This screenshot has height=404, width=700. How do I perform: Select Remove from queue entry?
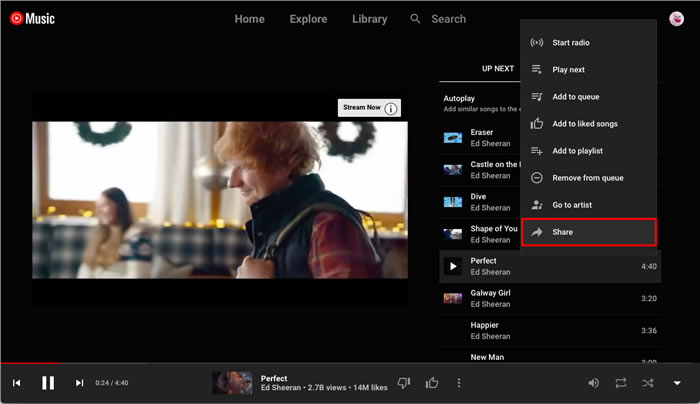click(588, 178)
